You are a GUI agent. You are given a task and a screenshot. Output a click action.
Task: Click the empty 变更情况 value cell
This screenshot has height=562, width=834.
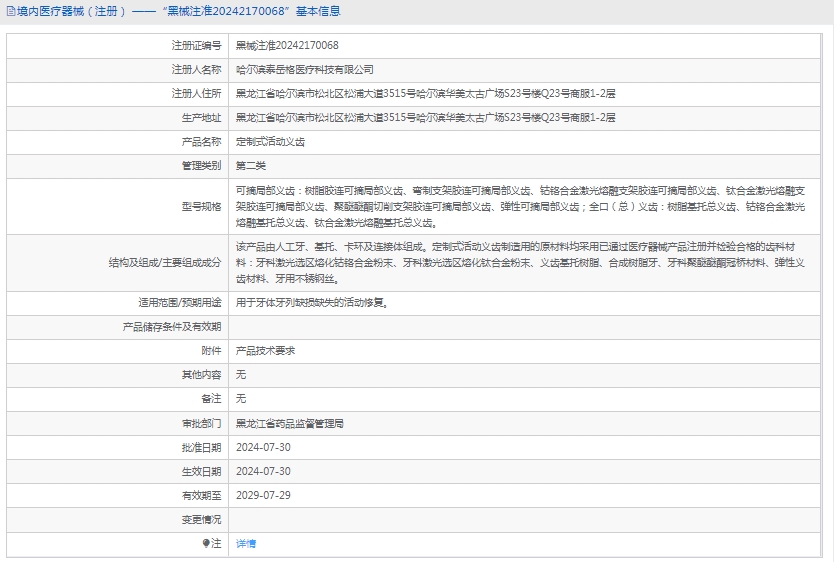click(x=528, y=519)
